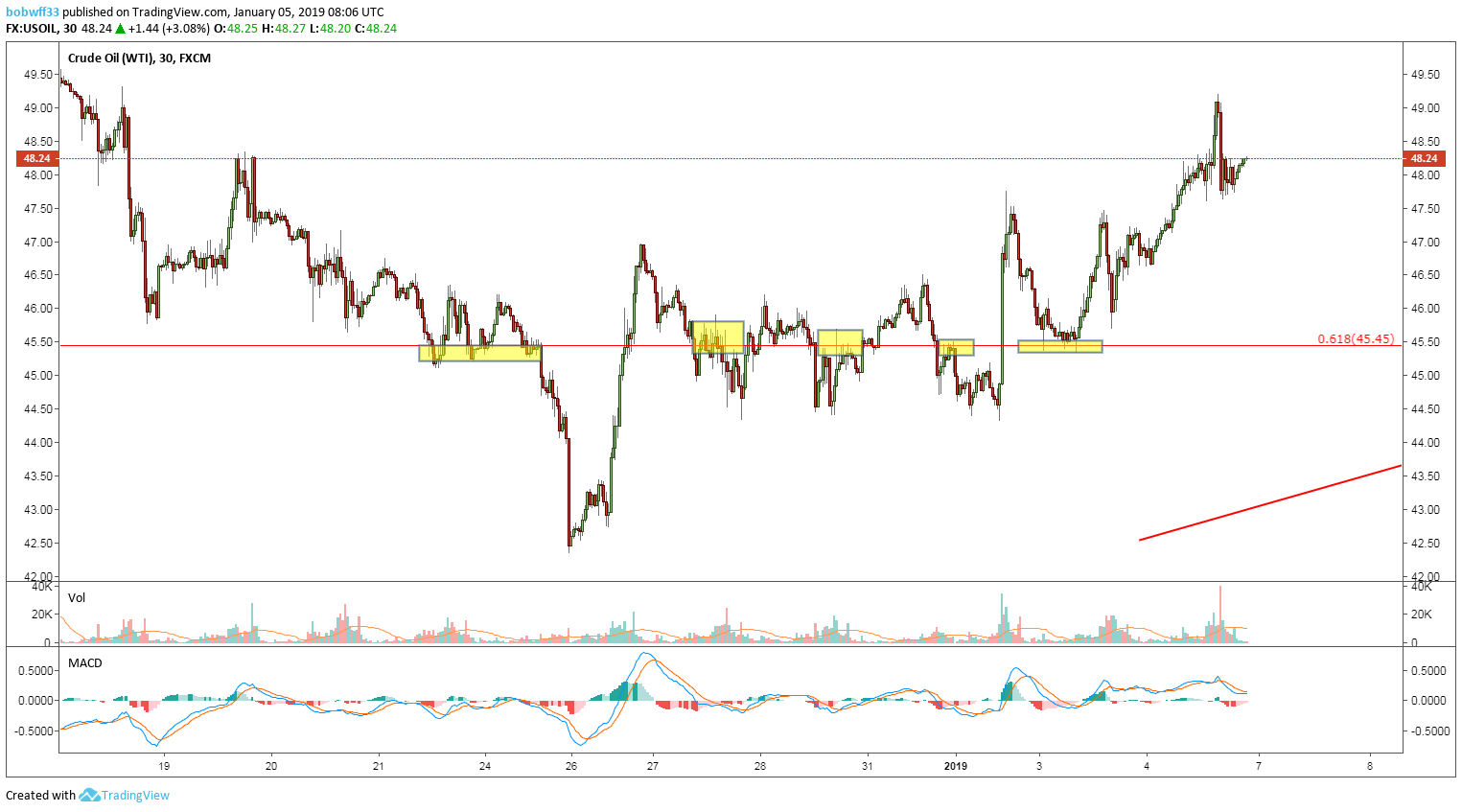Select the 0.618(45.45) Fibonacci level label
This screenshot has height=812, width=1462.
point(1356,339)
